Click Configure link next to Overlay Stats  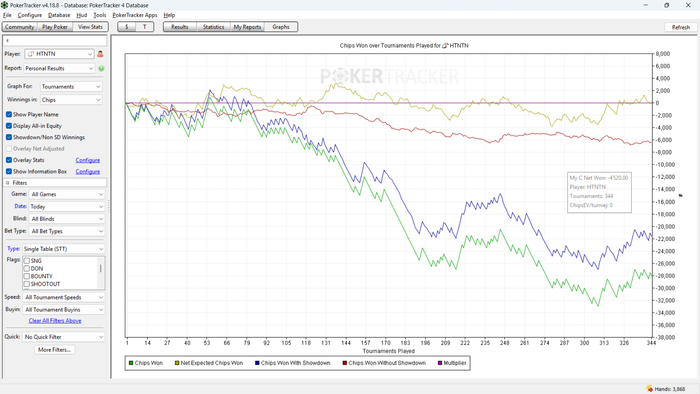pos(88,160)
